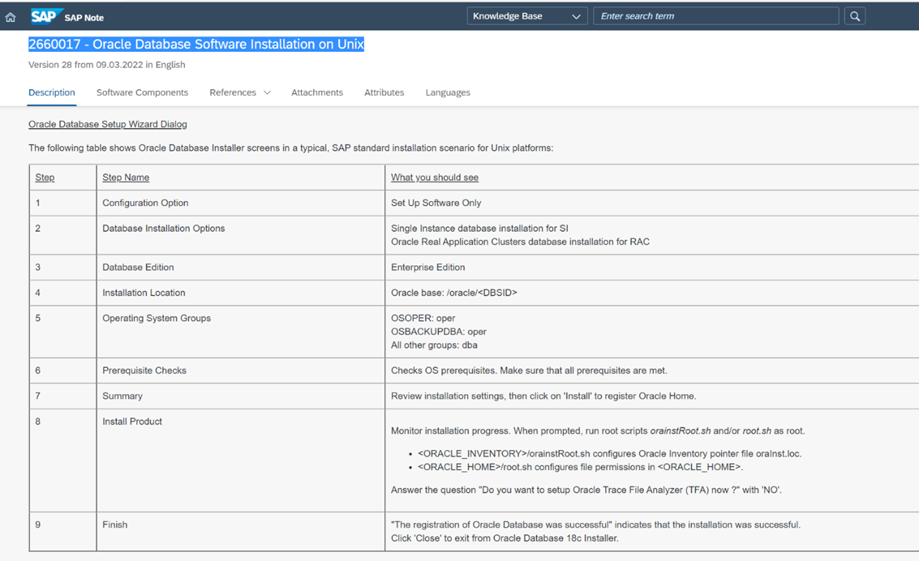Viewport: 919px width, 561px height.
Task: Click Oracle Real Application Clusters line
Action: 520,242
